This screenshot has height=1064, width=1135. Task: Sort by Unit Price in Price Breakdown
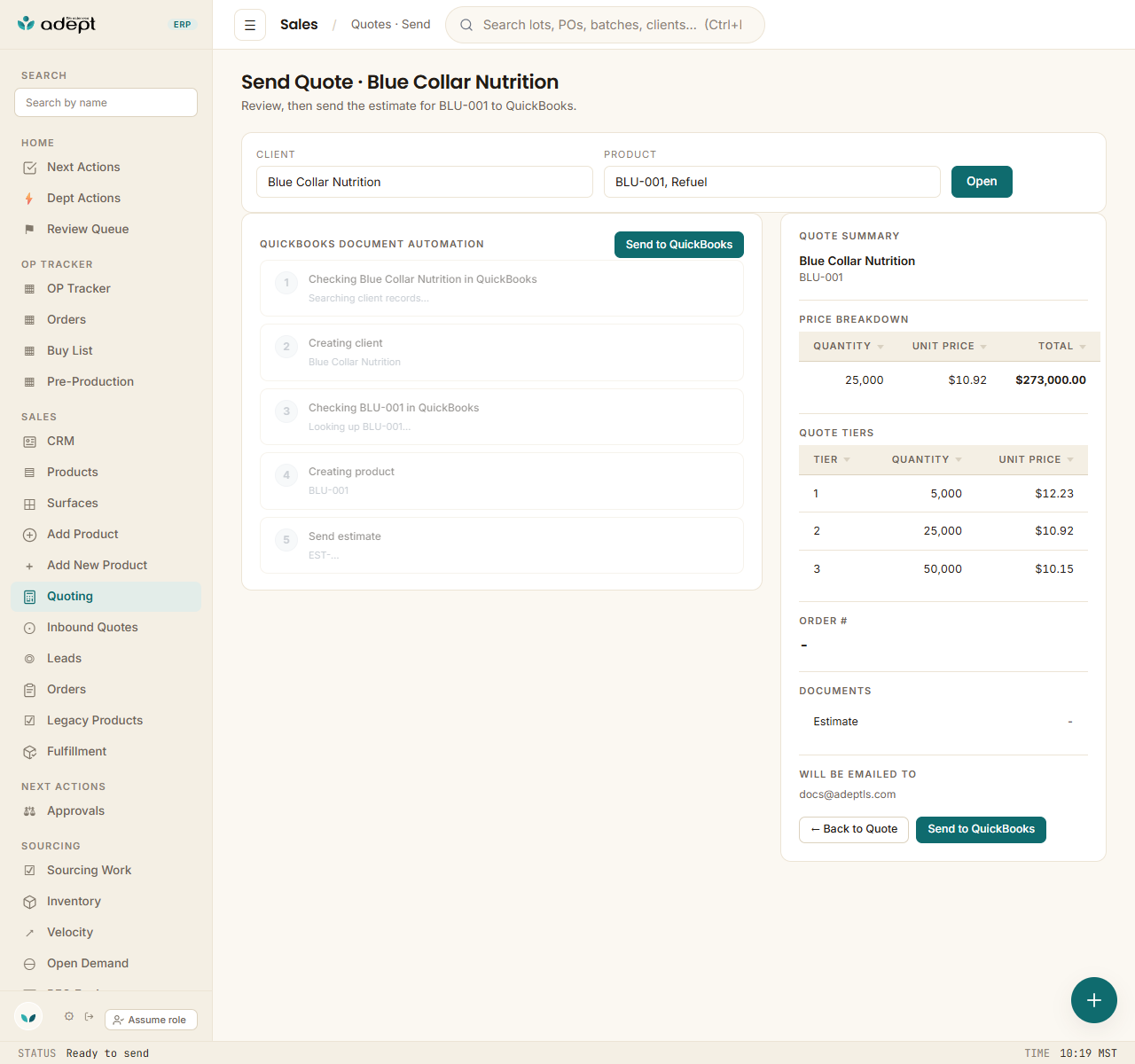click(949, 346)
